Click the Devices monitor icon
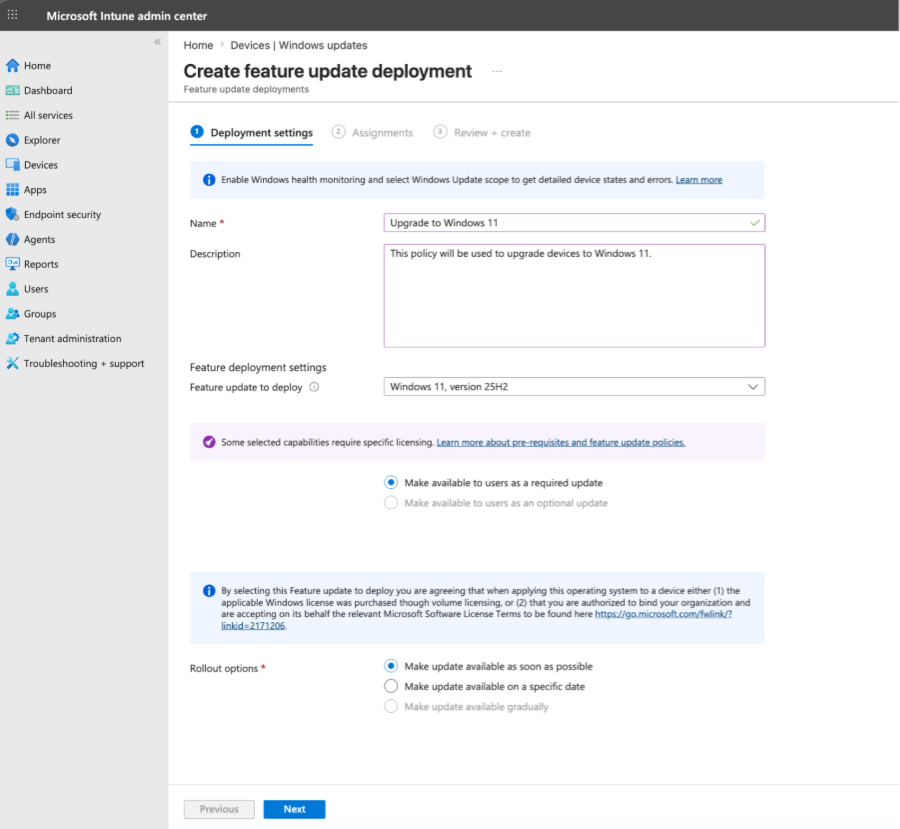 tap(13, 165)
